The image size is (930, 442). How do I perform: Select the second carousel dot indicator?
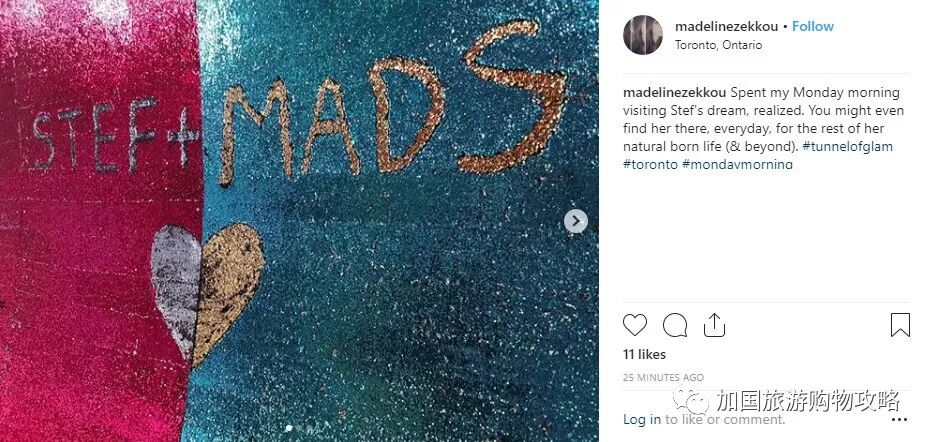coord(300,427)
